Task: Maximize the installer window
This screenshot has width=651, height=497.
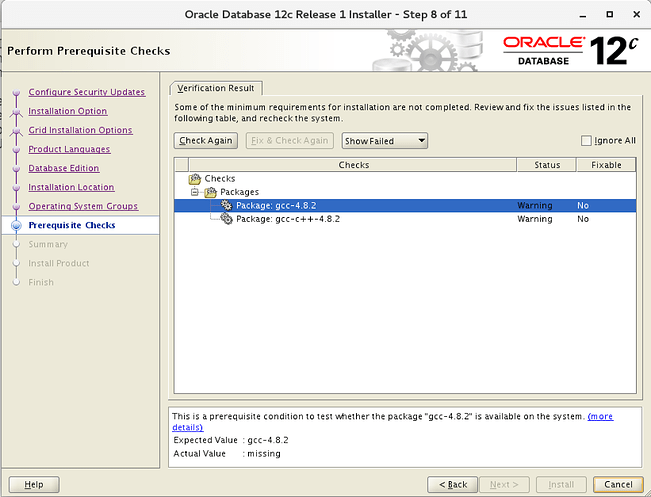Action: 609,15
